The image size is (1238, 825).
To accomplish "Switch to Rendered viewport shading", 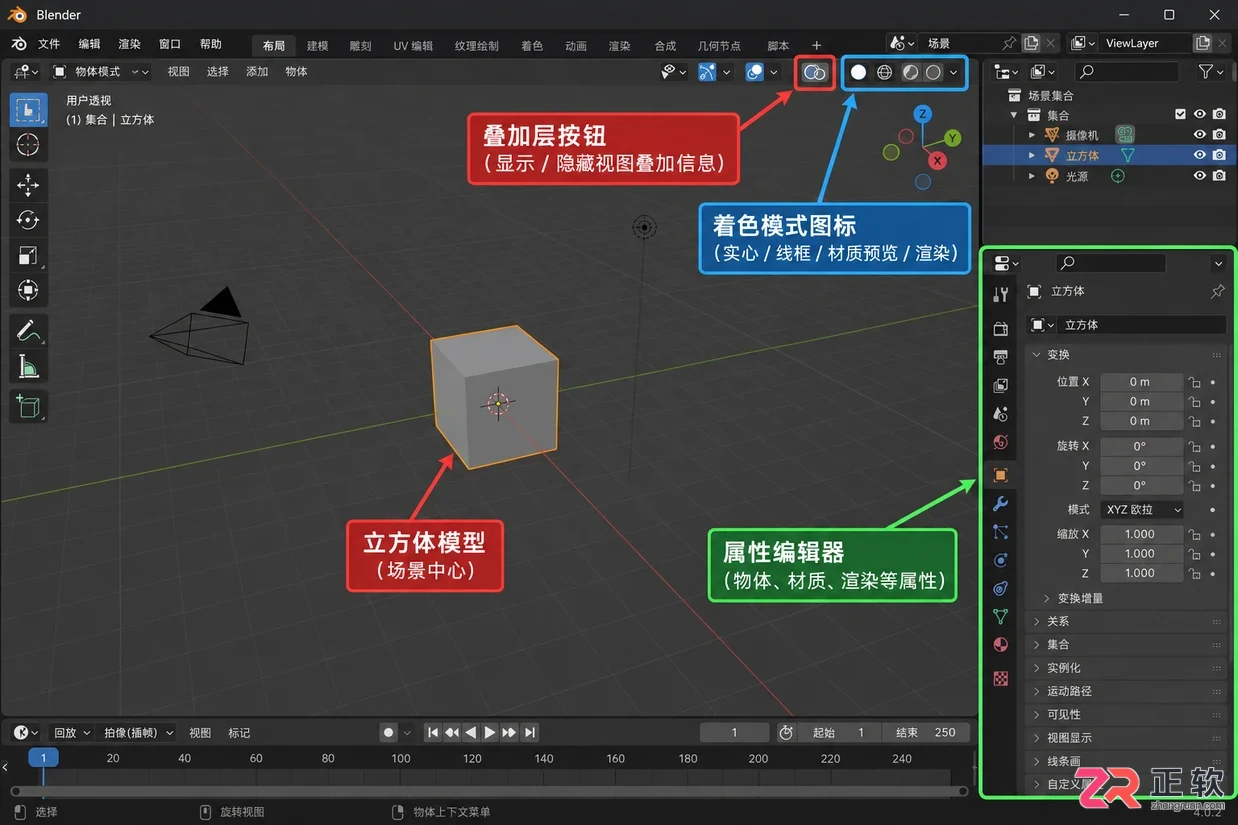I will pyautogui.click(x=933, y=72).
